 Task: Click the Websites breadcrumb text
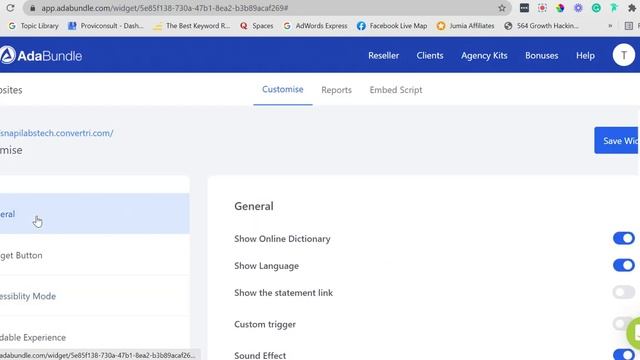[x=11, y=90]
